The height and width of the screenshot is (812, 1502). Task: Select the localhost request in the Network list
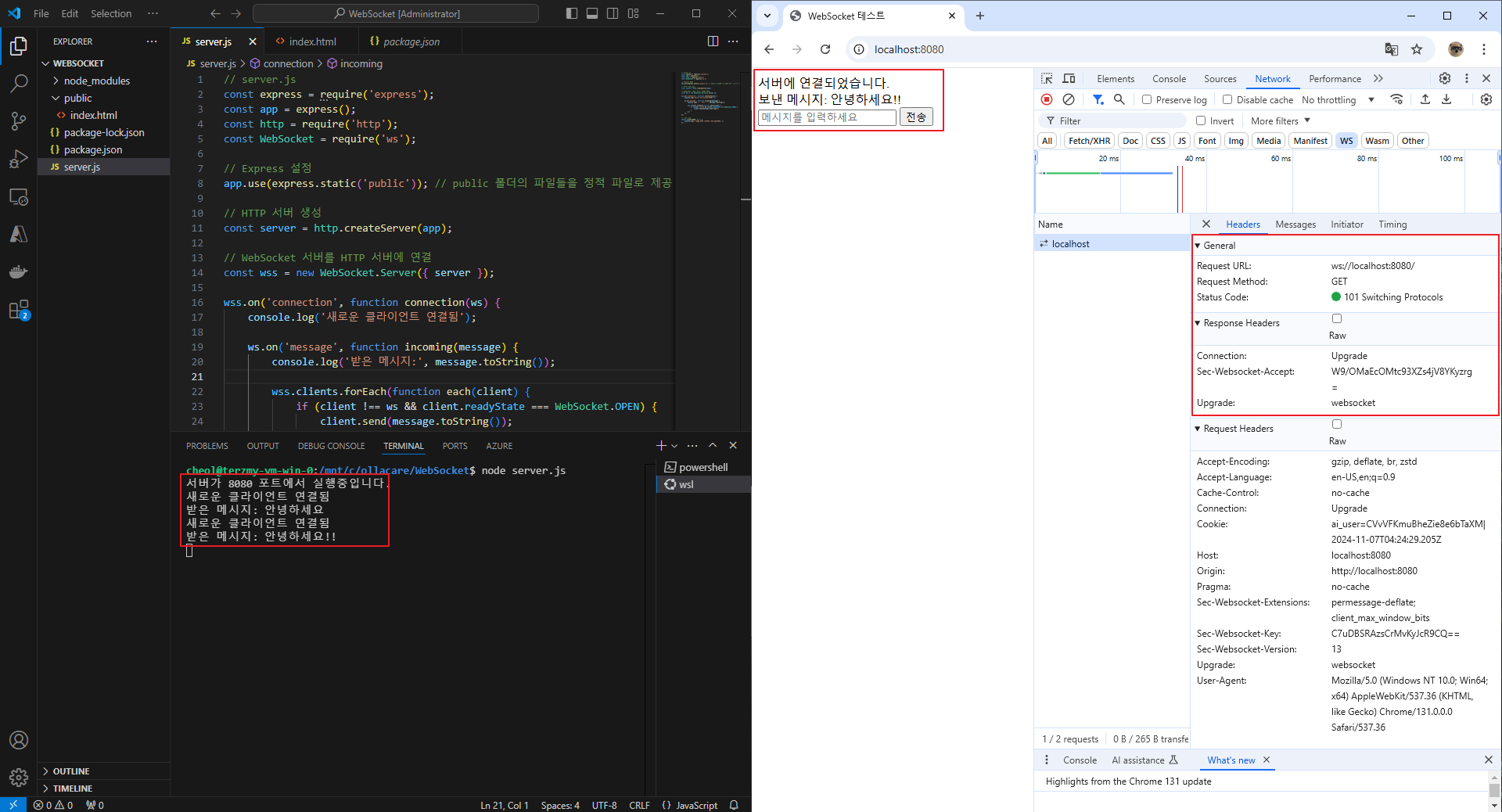click(1112, 244)
